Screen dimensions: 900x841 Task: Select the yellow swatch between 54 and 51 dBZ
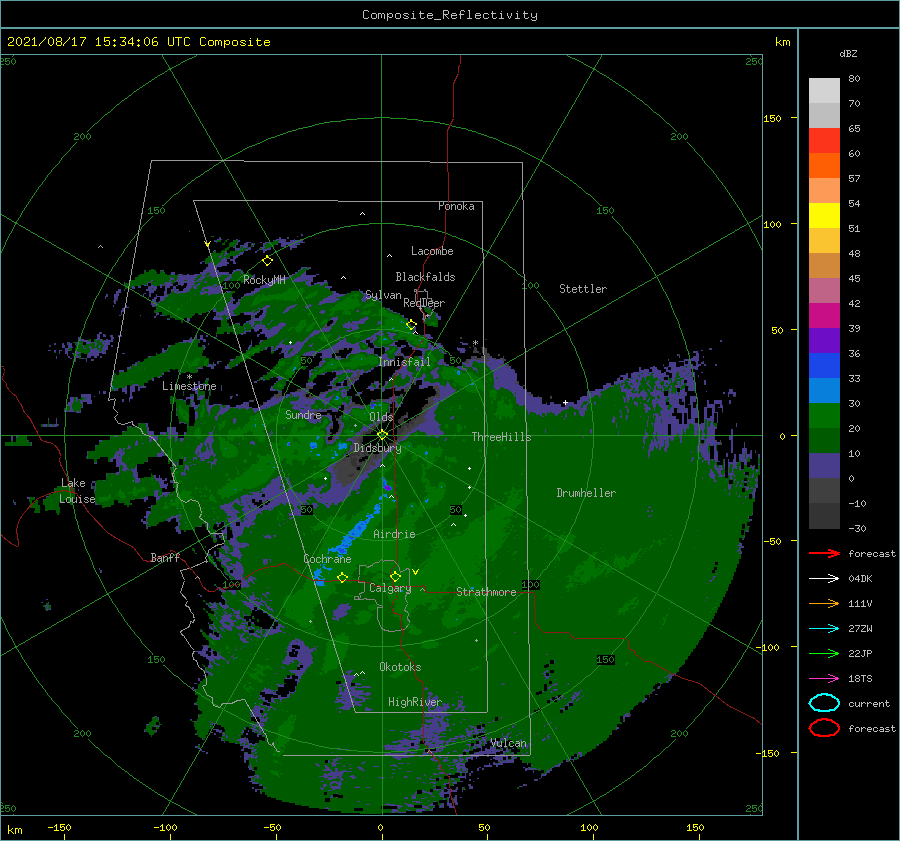point(824,216)
